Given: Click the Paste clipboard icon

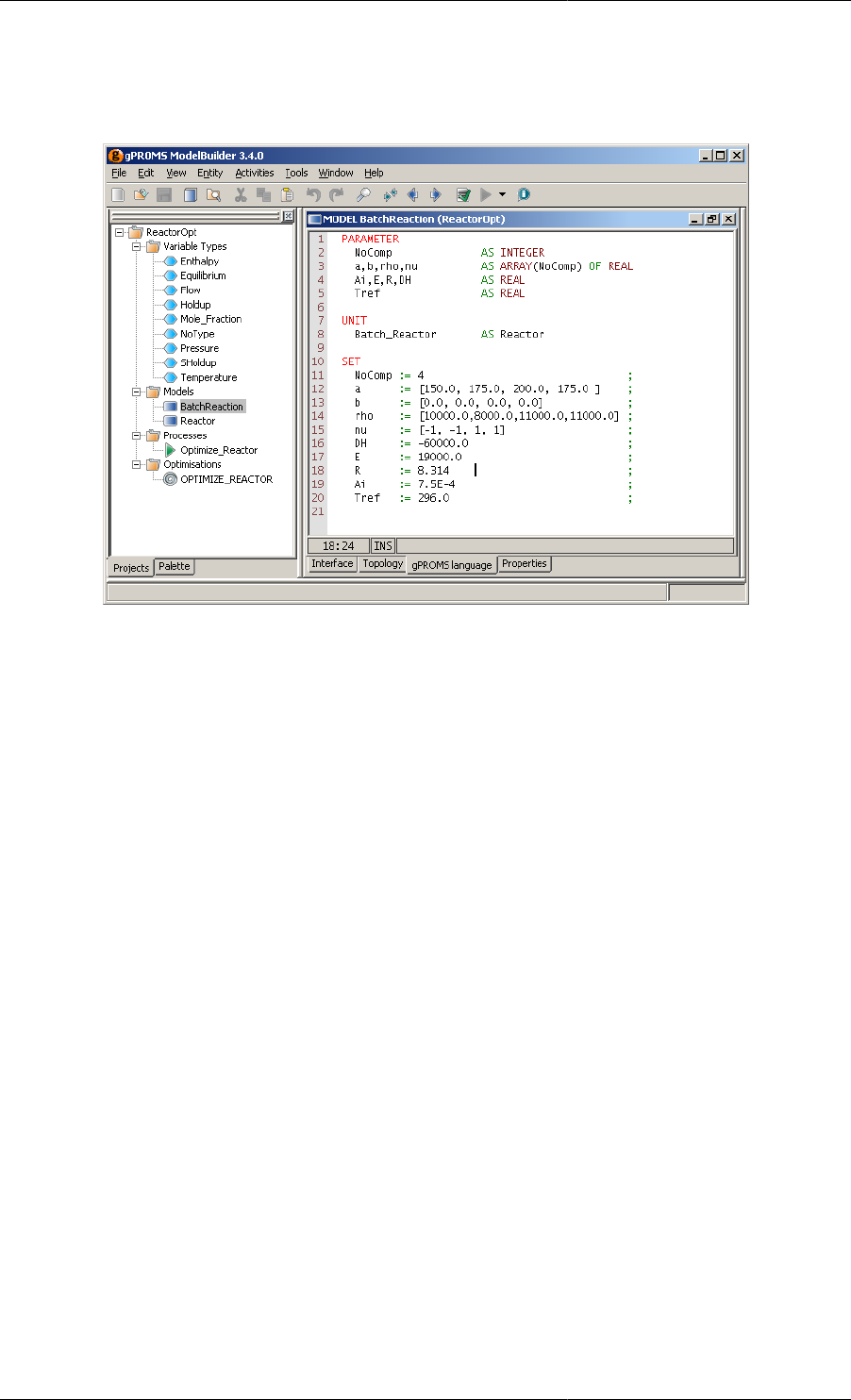Looking at the screenshot, I should 287,194.
